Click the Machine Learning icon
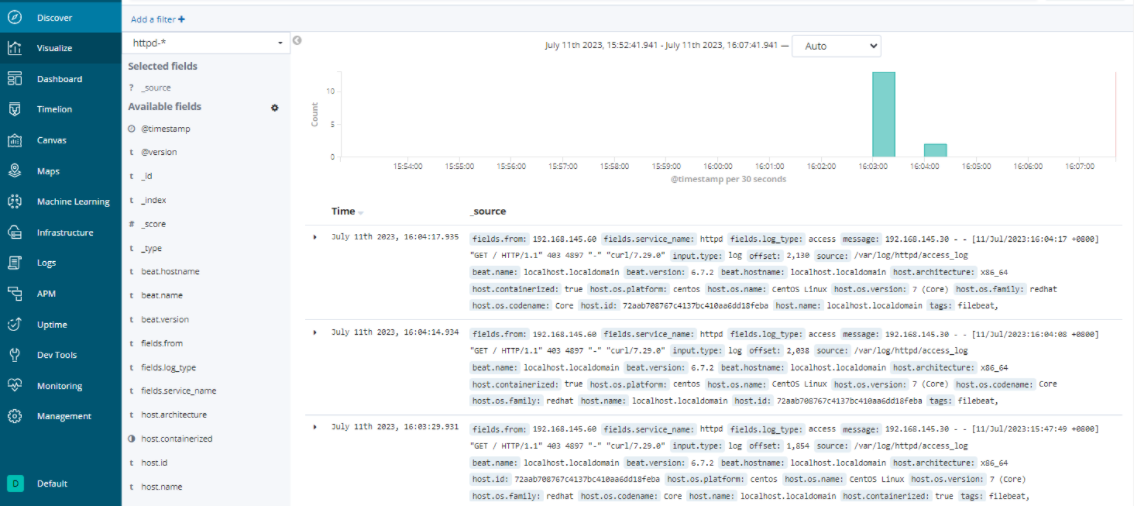 click(15, 202)
